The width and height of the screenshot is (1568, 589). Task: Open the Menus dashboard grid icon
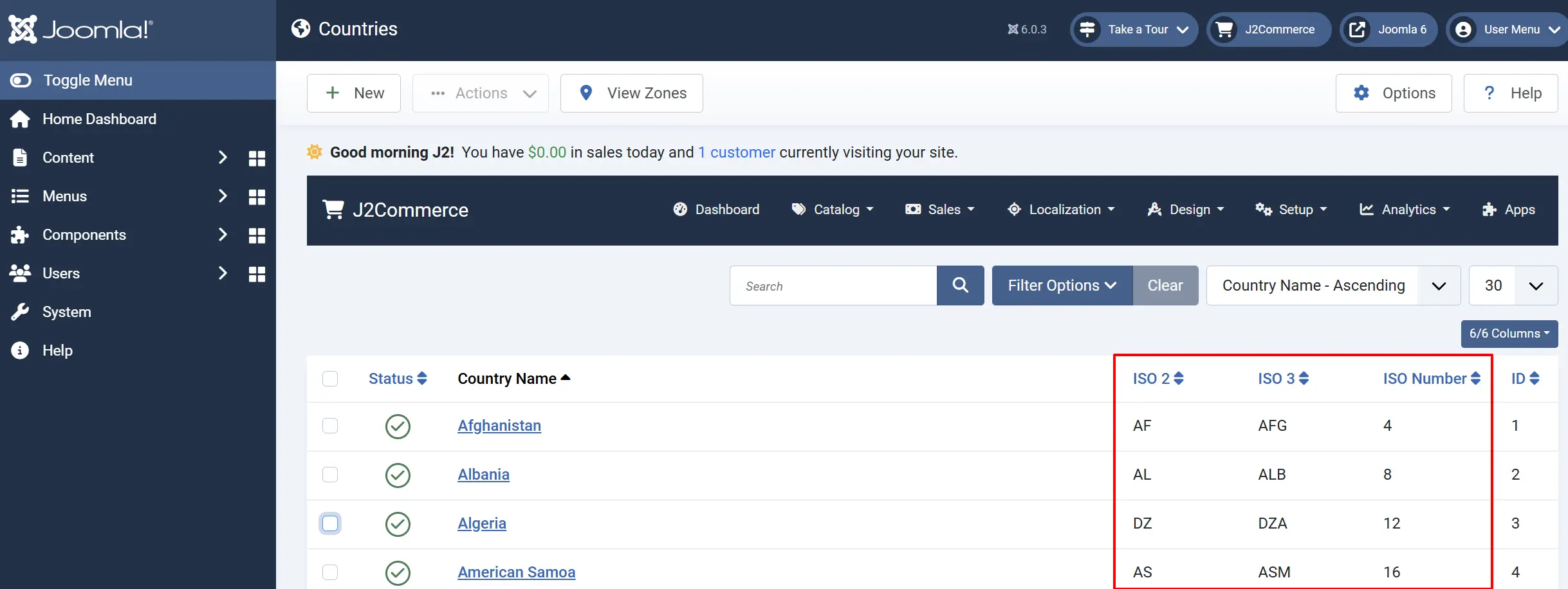coord(257,197)
